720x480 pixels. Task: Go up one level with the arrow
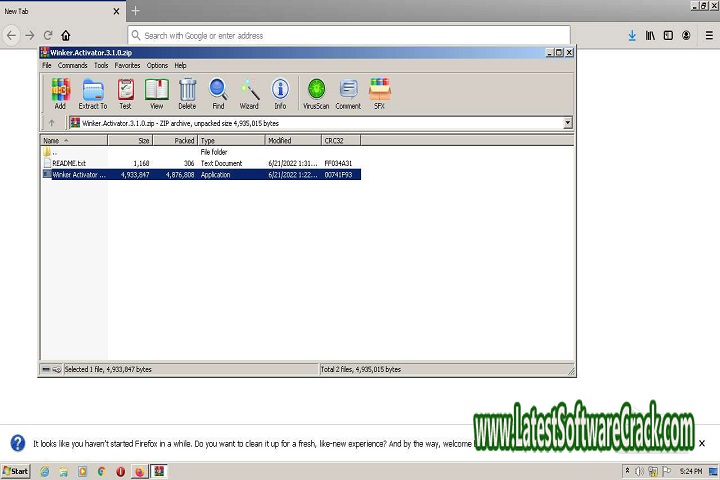point(51,123)
